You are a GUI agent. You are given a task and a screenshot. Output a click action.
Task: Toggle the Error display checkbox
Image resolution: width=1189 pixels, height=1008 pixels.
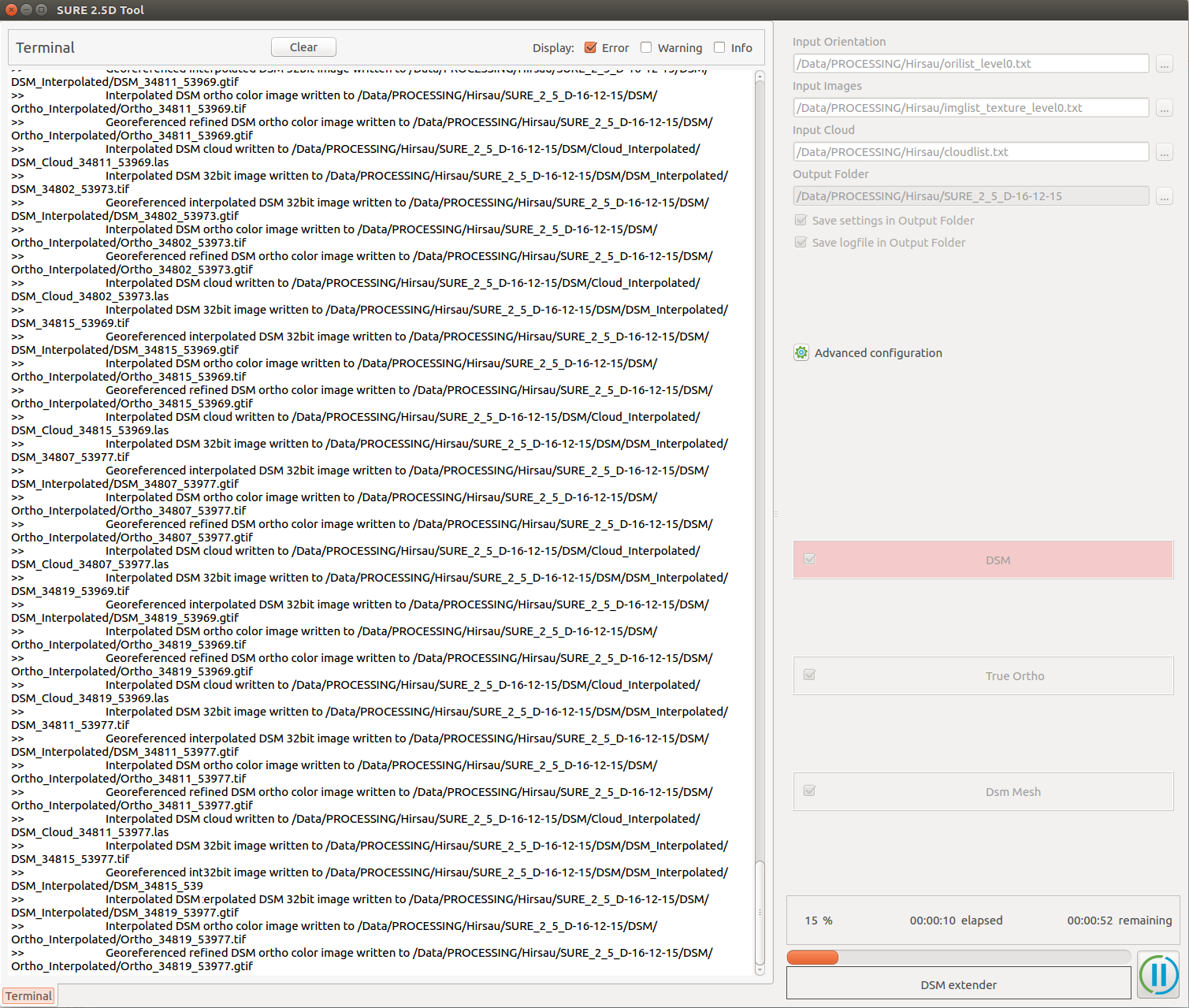point(590,47)
